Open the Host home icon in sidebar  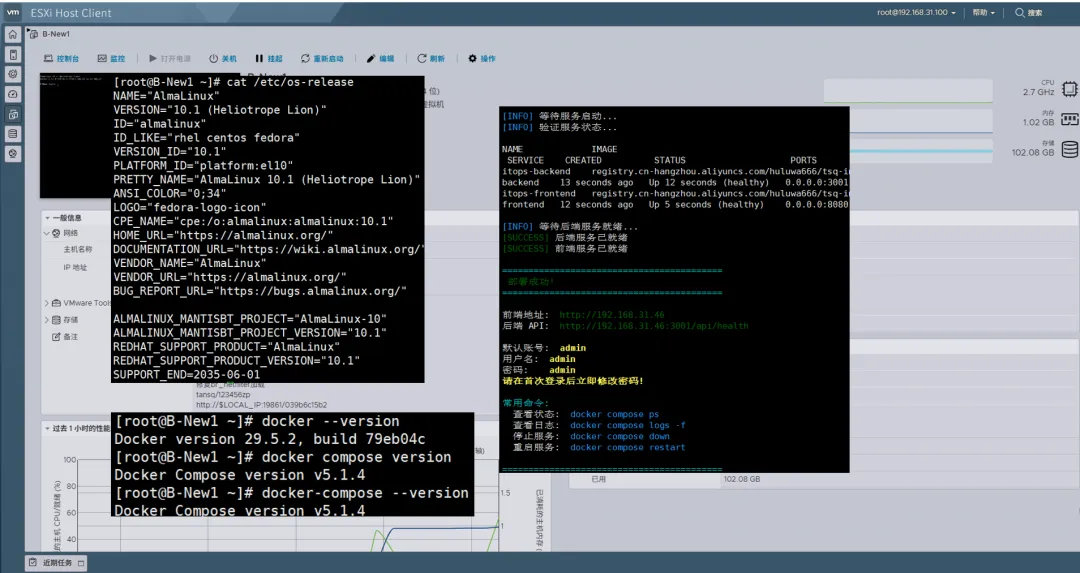[12, 34]
